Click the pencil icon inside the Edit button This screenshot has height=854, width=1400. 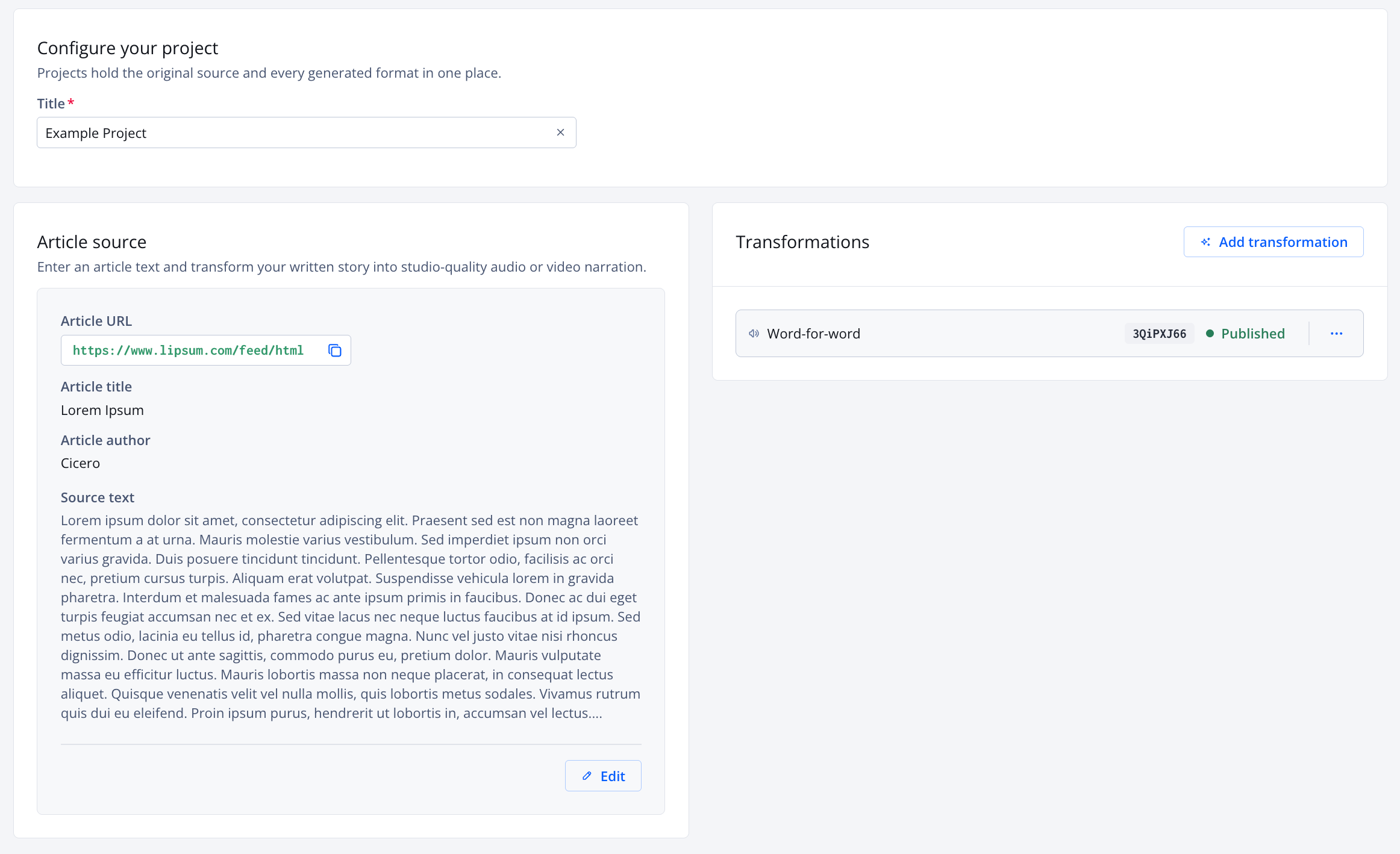(586, 776)
